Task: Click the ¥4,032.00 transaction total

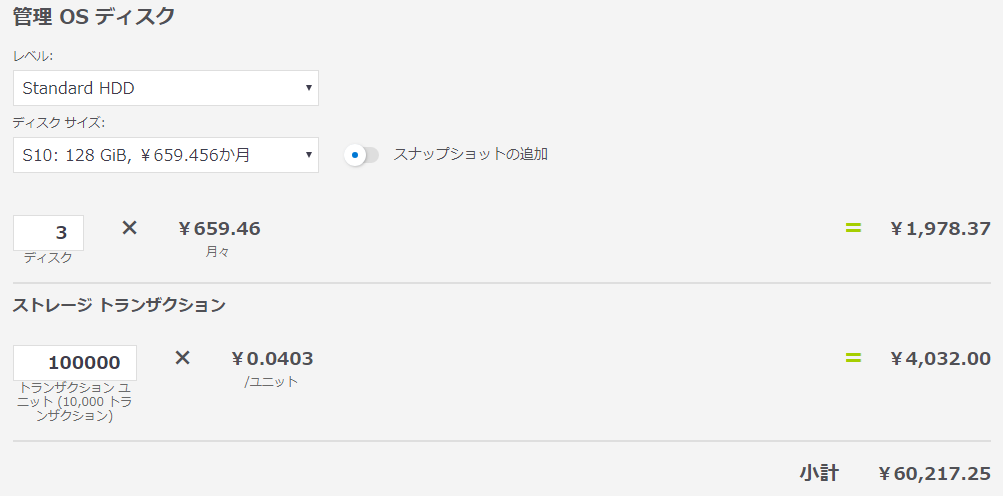Action: coord(940,358)
